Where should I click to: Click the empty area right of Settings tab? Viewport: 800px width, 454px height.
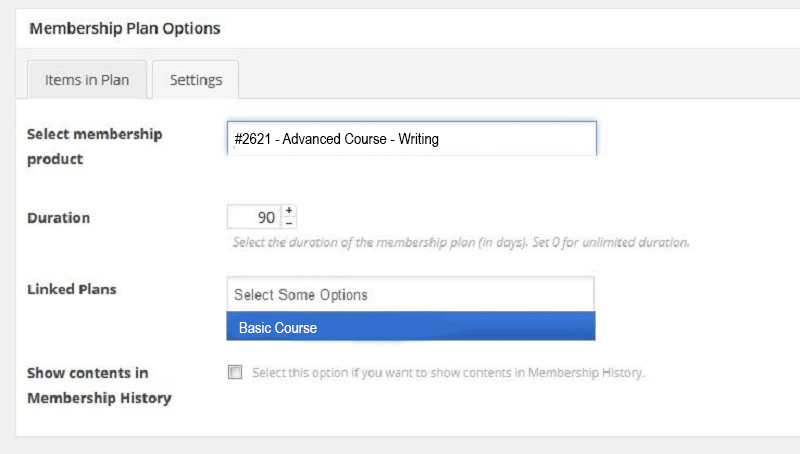coord(519,80)
